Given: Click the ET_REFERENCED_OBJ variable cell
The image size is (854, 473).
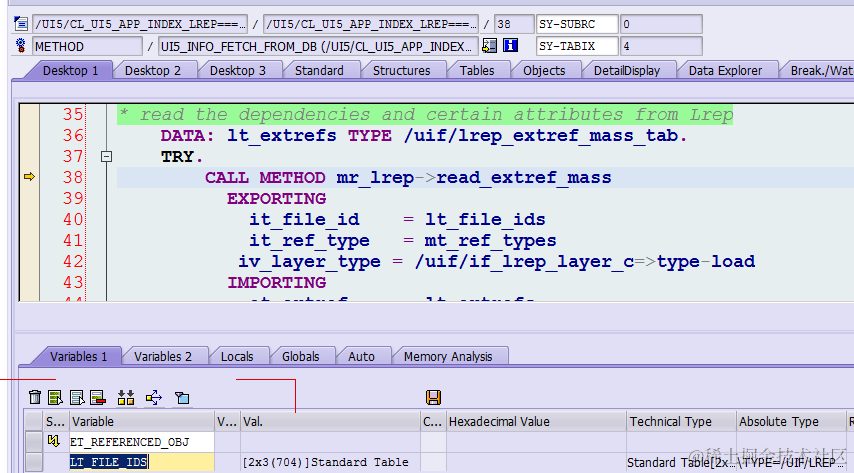Looking at the screenshot, I should [142, 442].
